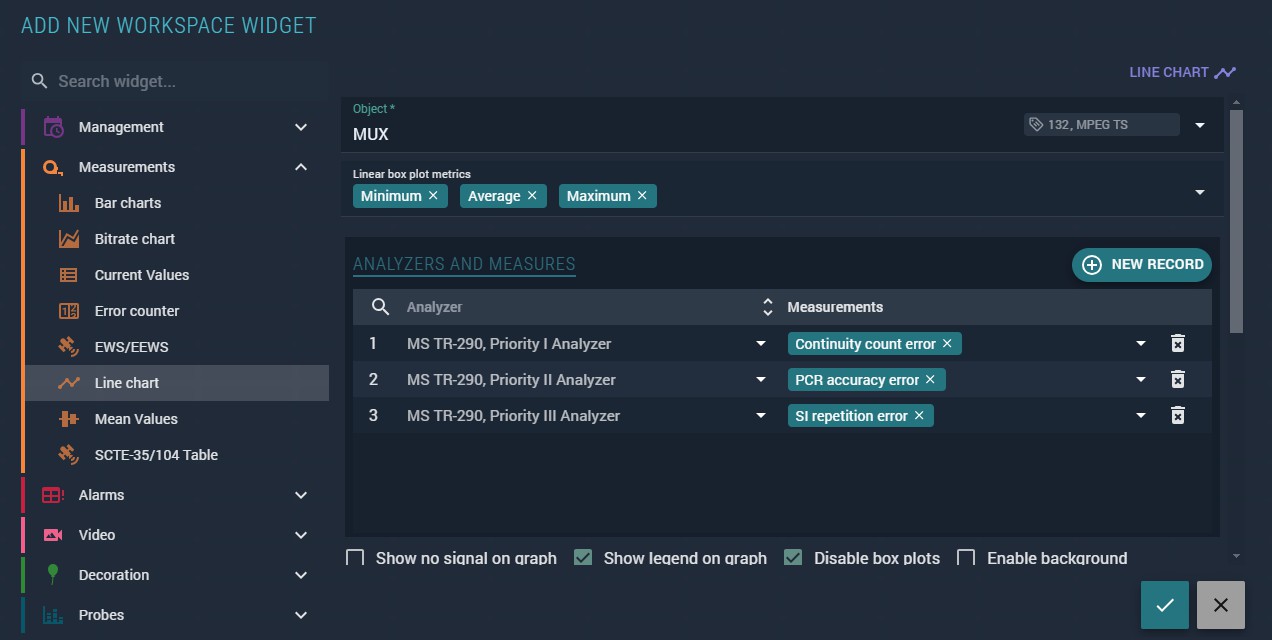The height and width of the screenshot is (640, 1272).
Task: Expand the Alarms category
Action: [x=301, y=495]
